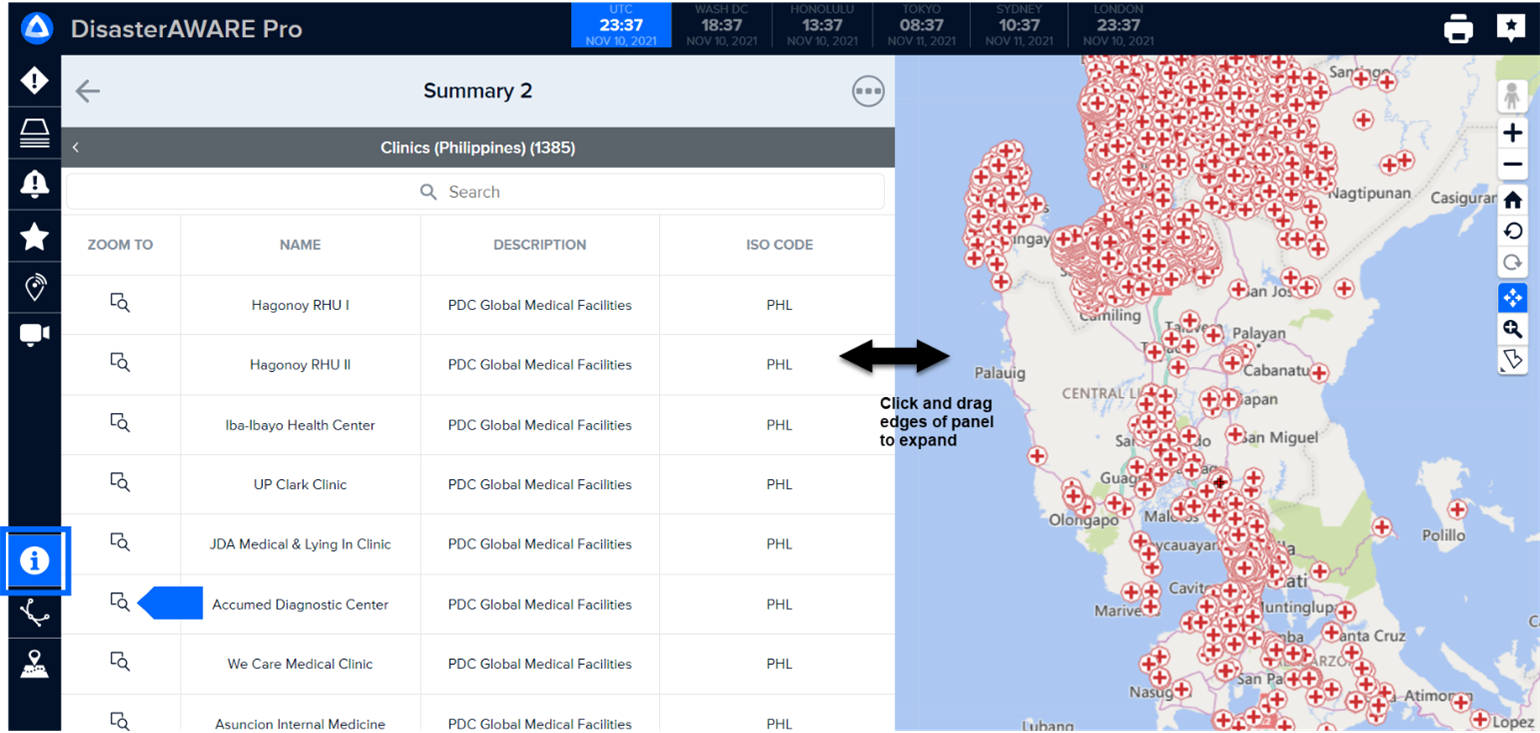Image resolution: width=1540 pixels, height=733 pixels.
Task: Select the polygon draw tool
Action: (1512, 360)
